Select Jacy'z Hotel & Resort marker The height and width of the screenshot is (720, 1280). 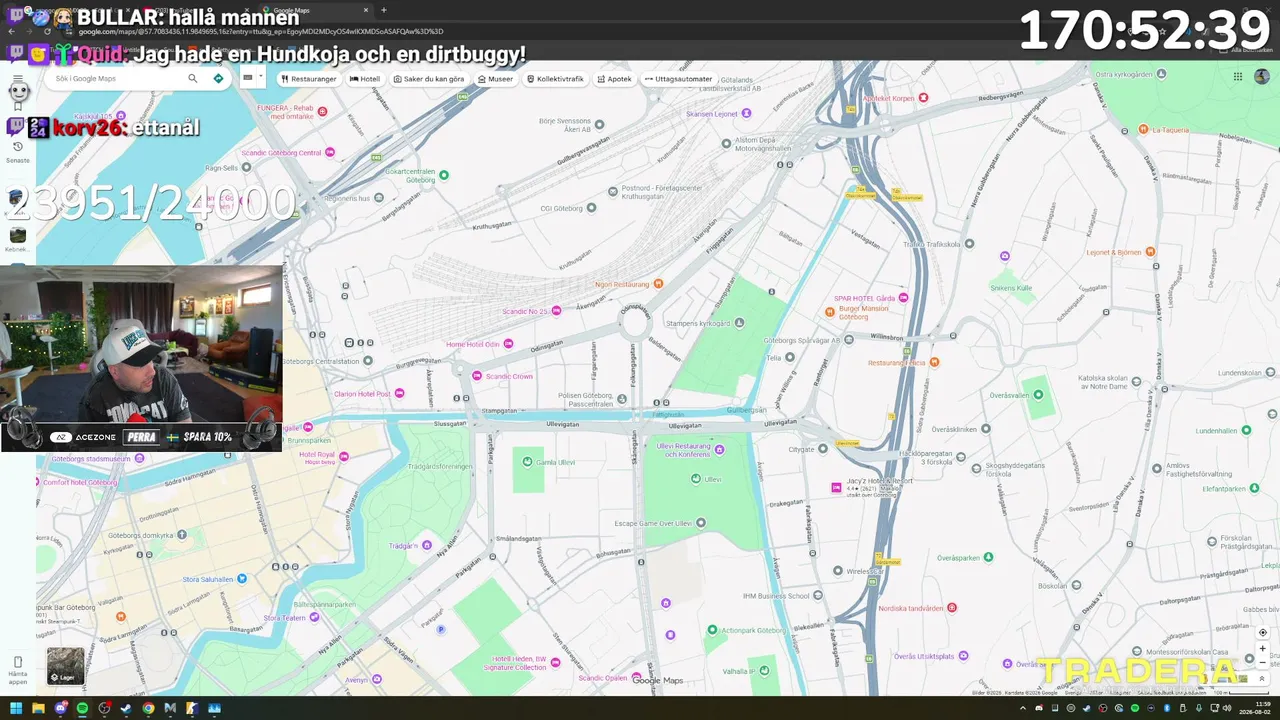(836, 487)
